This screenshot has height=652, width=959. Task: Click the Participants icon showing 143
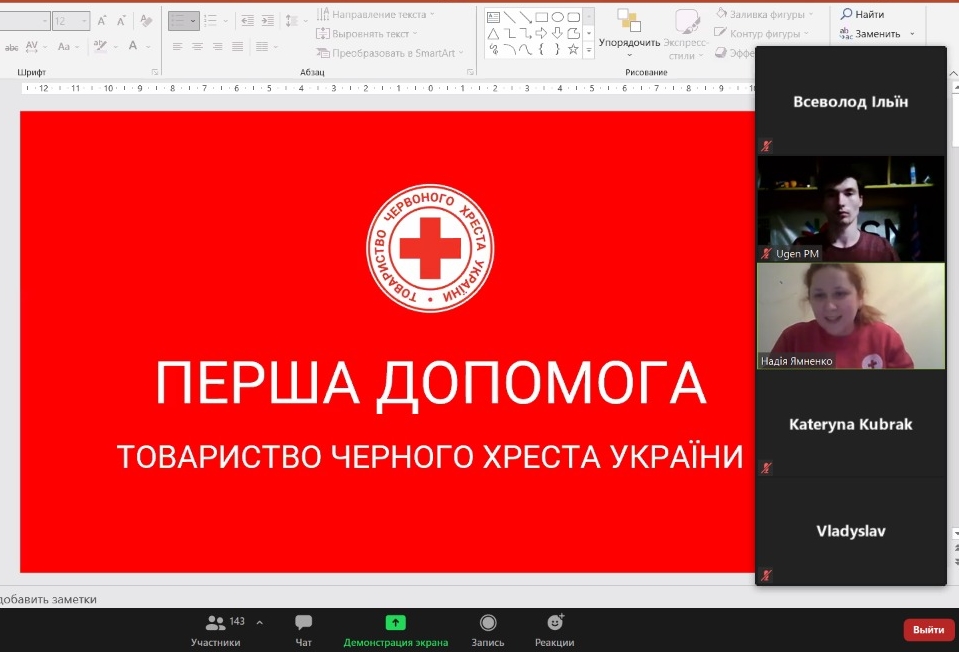(215, 622)
